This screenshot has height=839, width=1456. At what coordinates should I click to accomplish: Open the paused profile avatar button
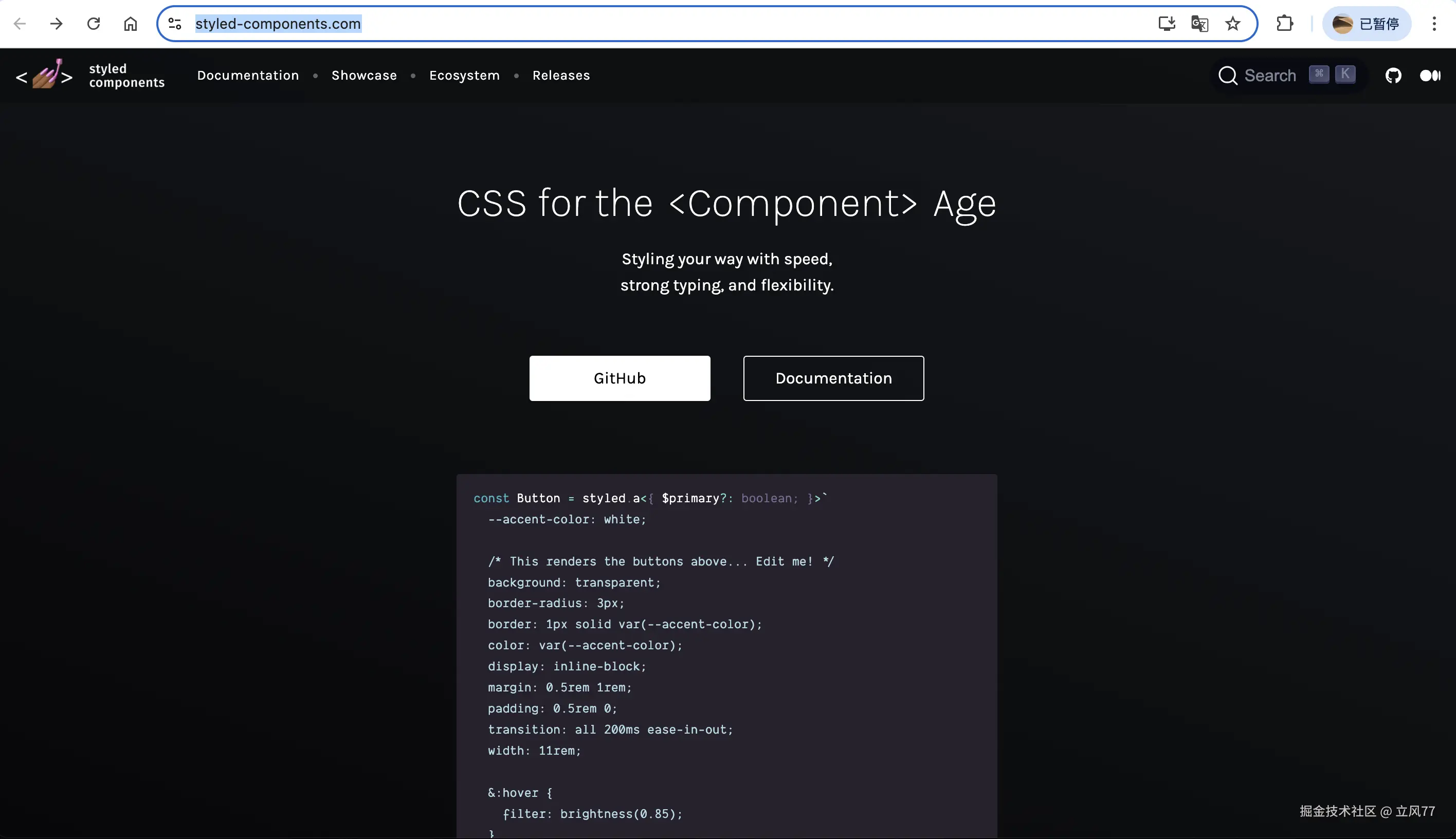(x=1366, y=24)
